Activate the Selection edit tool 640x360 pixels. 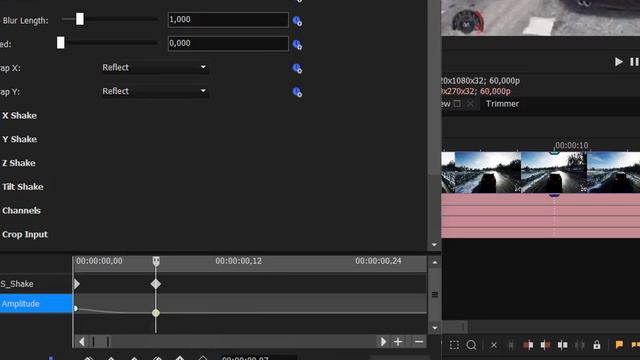(x=454, y=345)
